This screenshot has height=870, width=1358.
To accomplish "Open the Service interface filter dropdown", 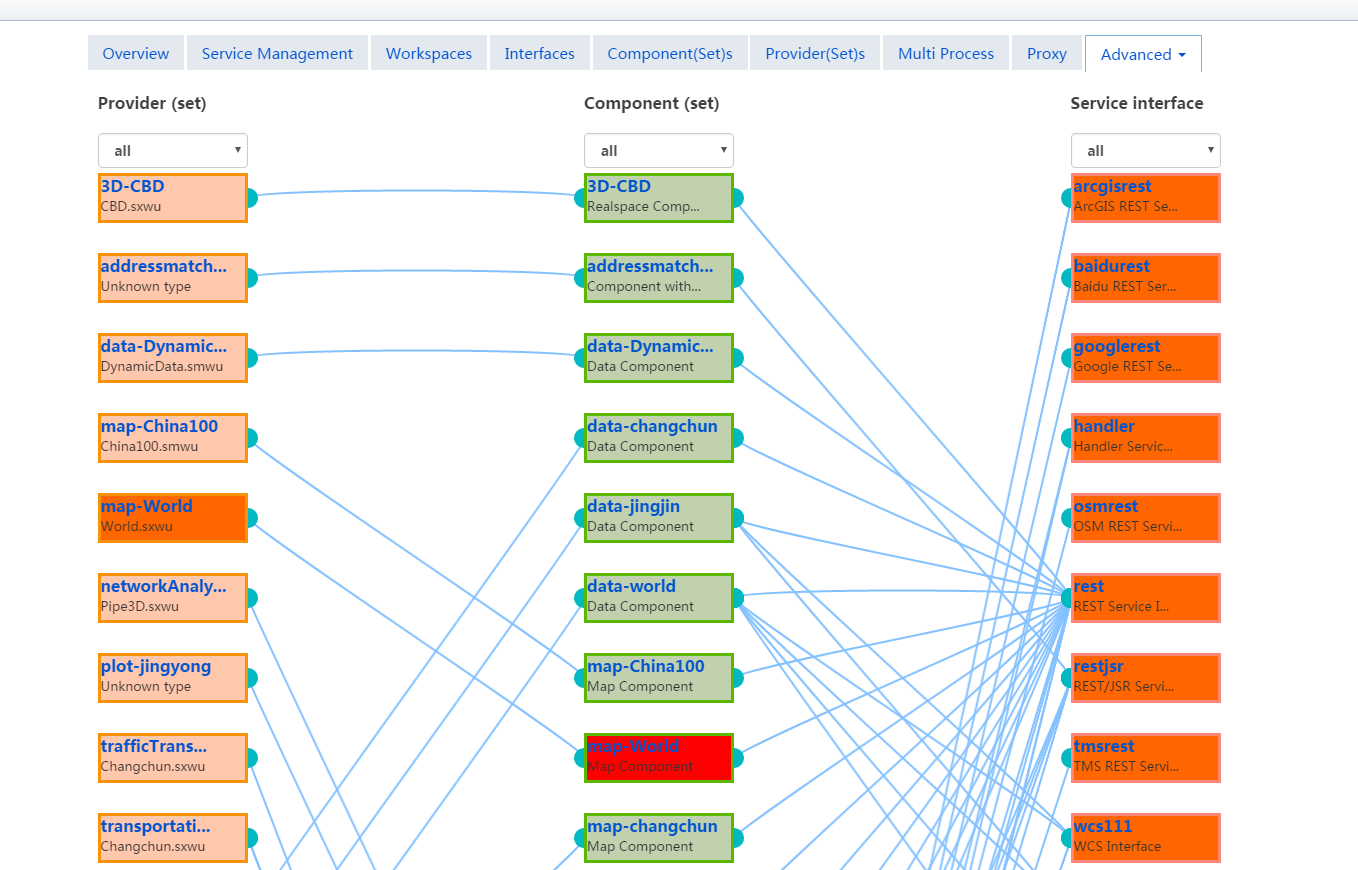I will (1145, 151).
